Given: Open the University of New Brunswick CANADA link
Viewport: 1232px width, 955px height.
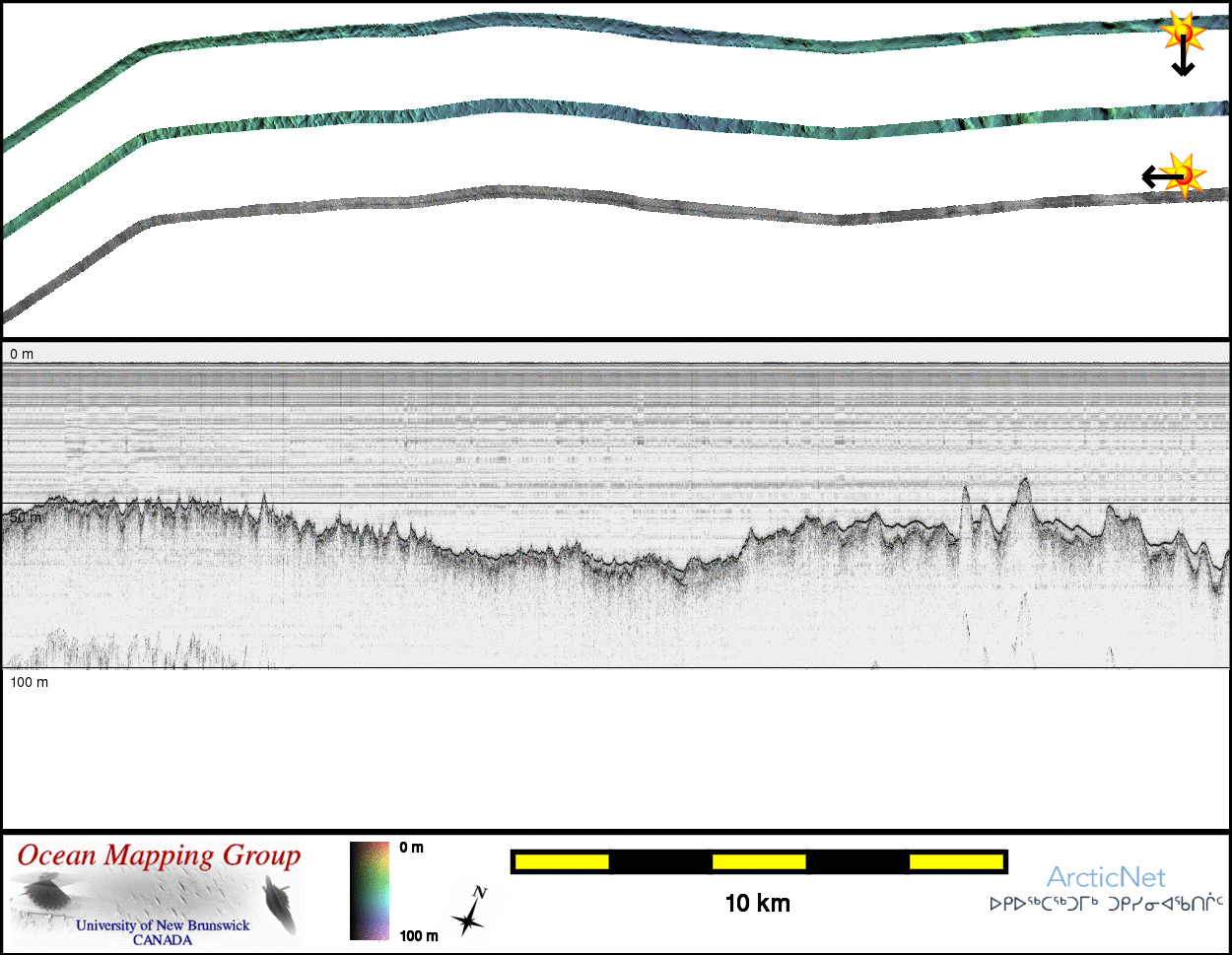Looking at the screenshot, I should pos(163,932).
